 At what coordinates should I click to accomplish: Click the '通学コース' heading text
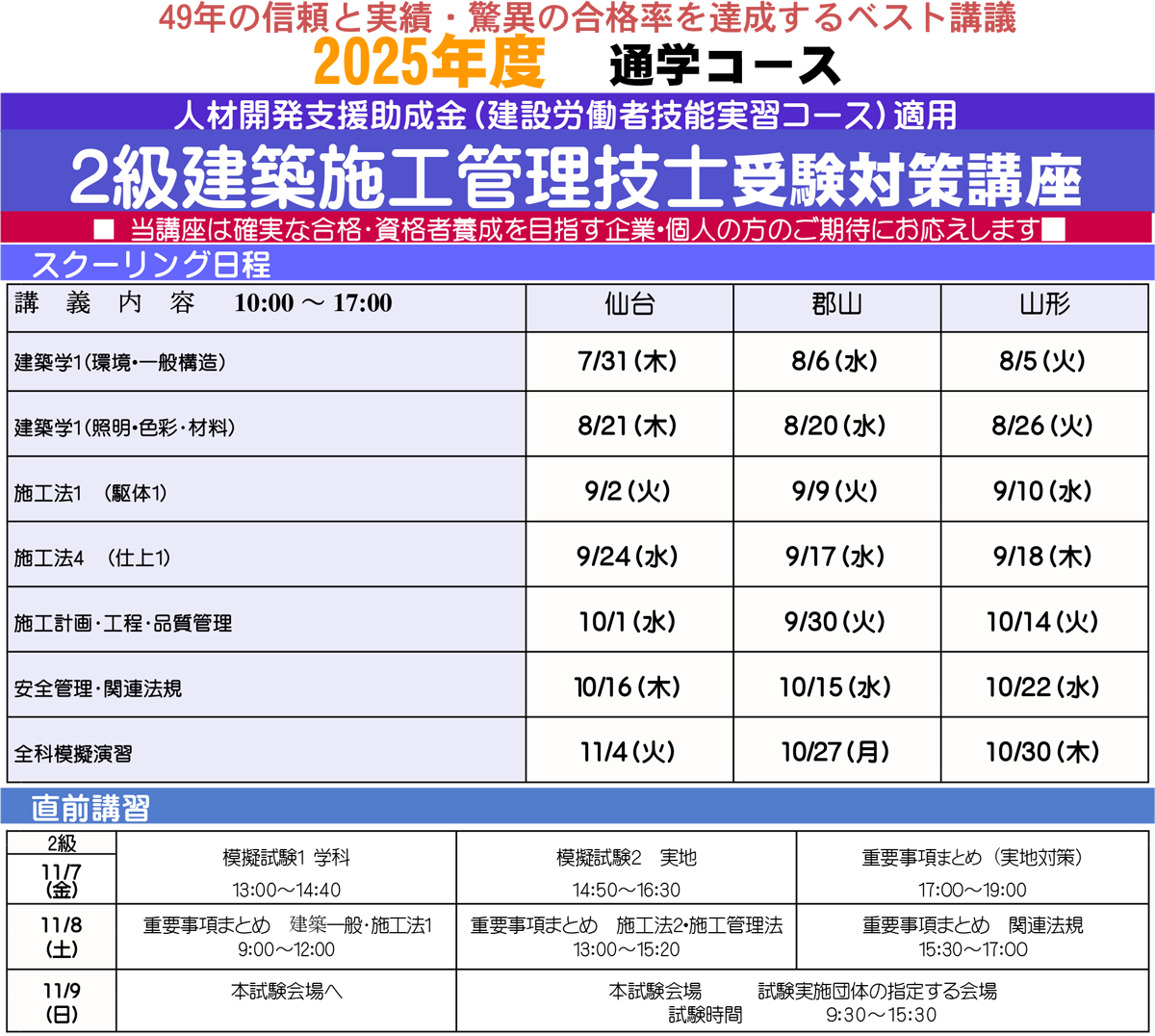click(x=725, y=65)
